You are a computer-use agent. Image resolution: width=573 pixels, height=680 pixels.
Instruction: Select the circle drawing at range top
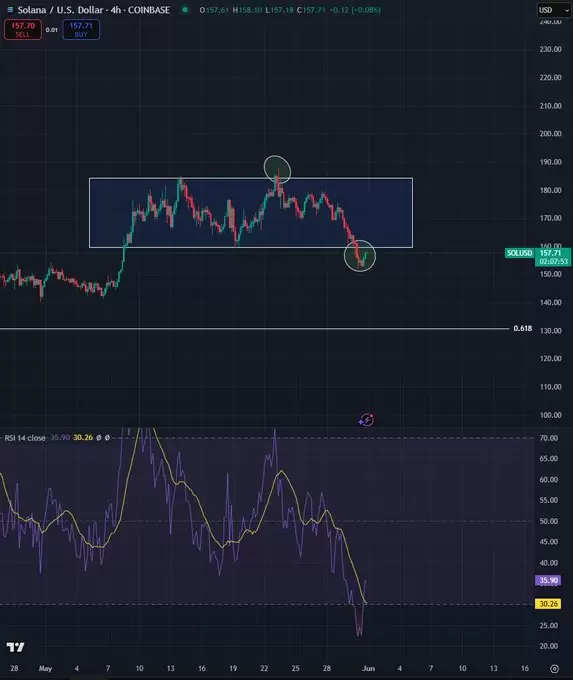(277, 168)
